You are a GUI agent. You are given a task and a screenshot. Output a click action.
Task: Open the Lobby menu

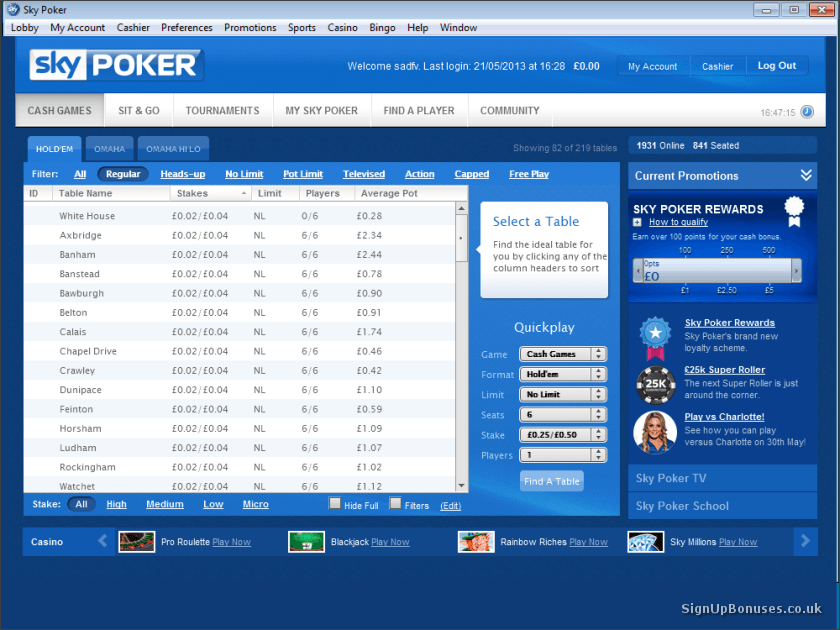coord(25,28)
